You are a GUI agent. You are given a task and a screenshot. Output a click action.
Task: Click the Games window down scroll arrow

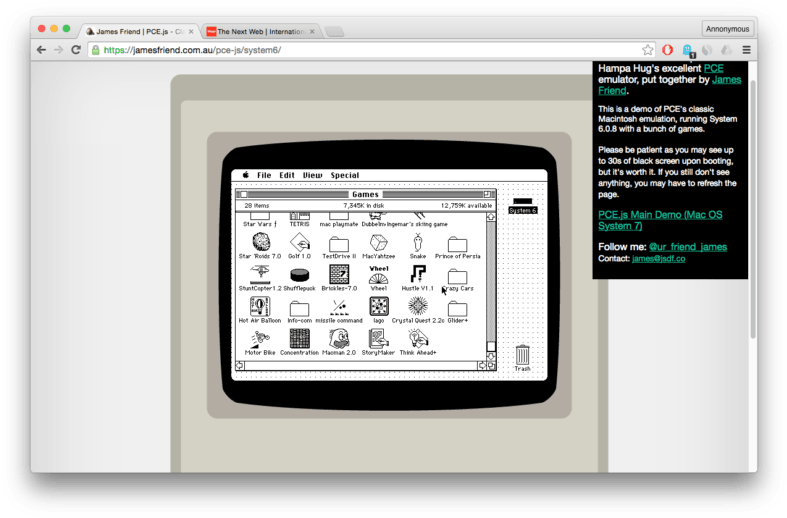(491, 357)
